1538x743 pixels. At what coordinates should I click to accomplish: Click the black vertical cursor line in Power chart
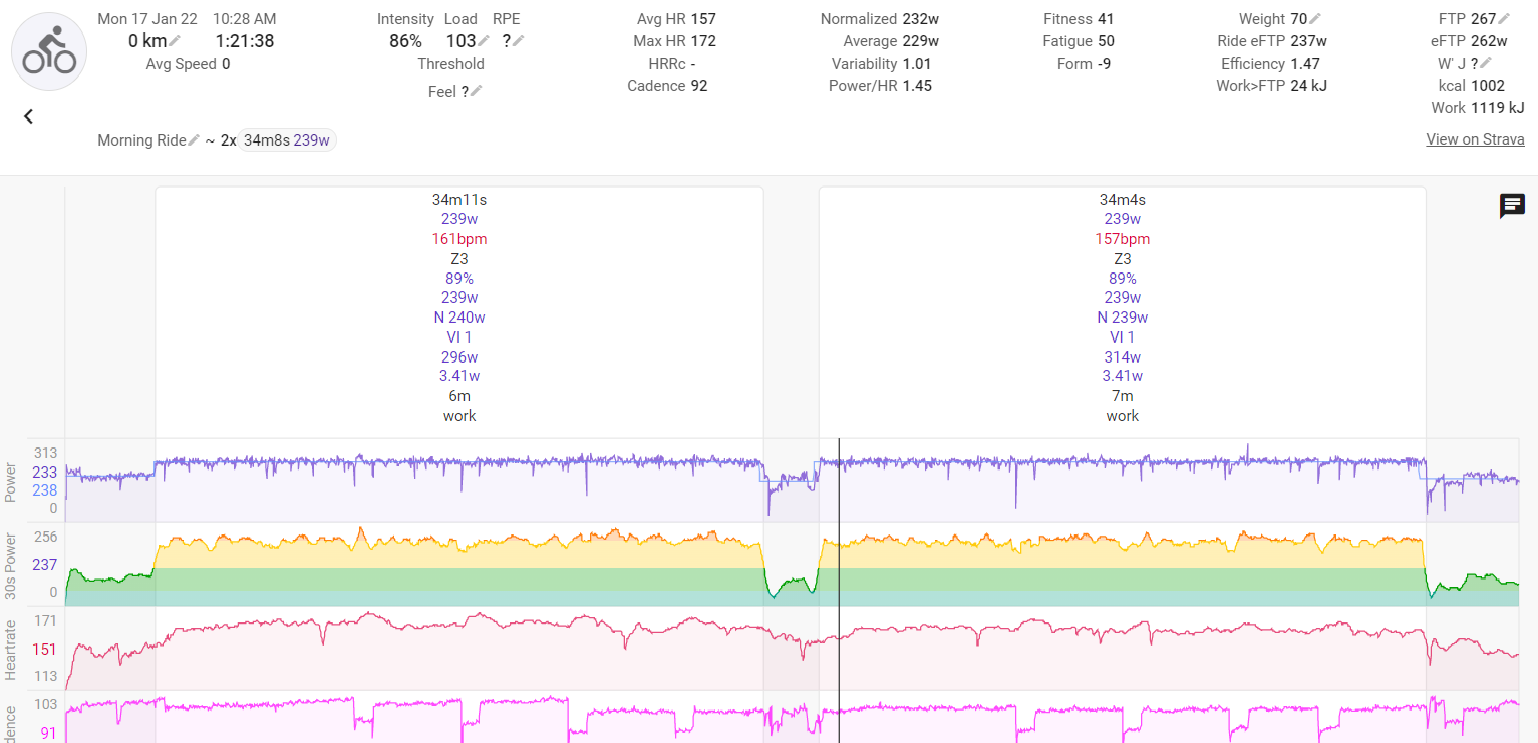coord(839,480)
